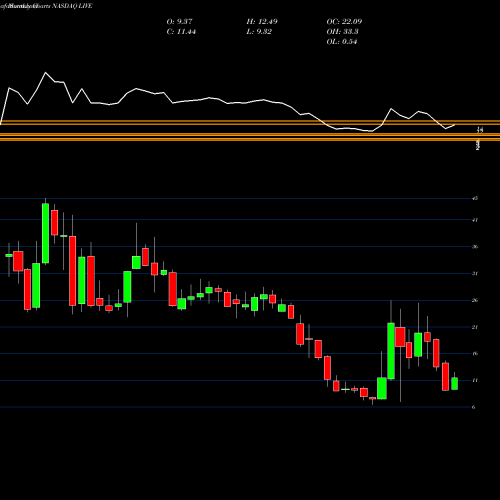Image resolution: width=500 pixels, height=500 pixels.
Task: Click the price axis label 6
Action: [474, 407]
